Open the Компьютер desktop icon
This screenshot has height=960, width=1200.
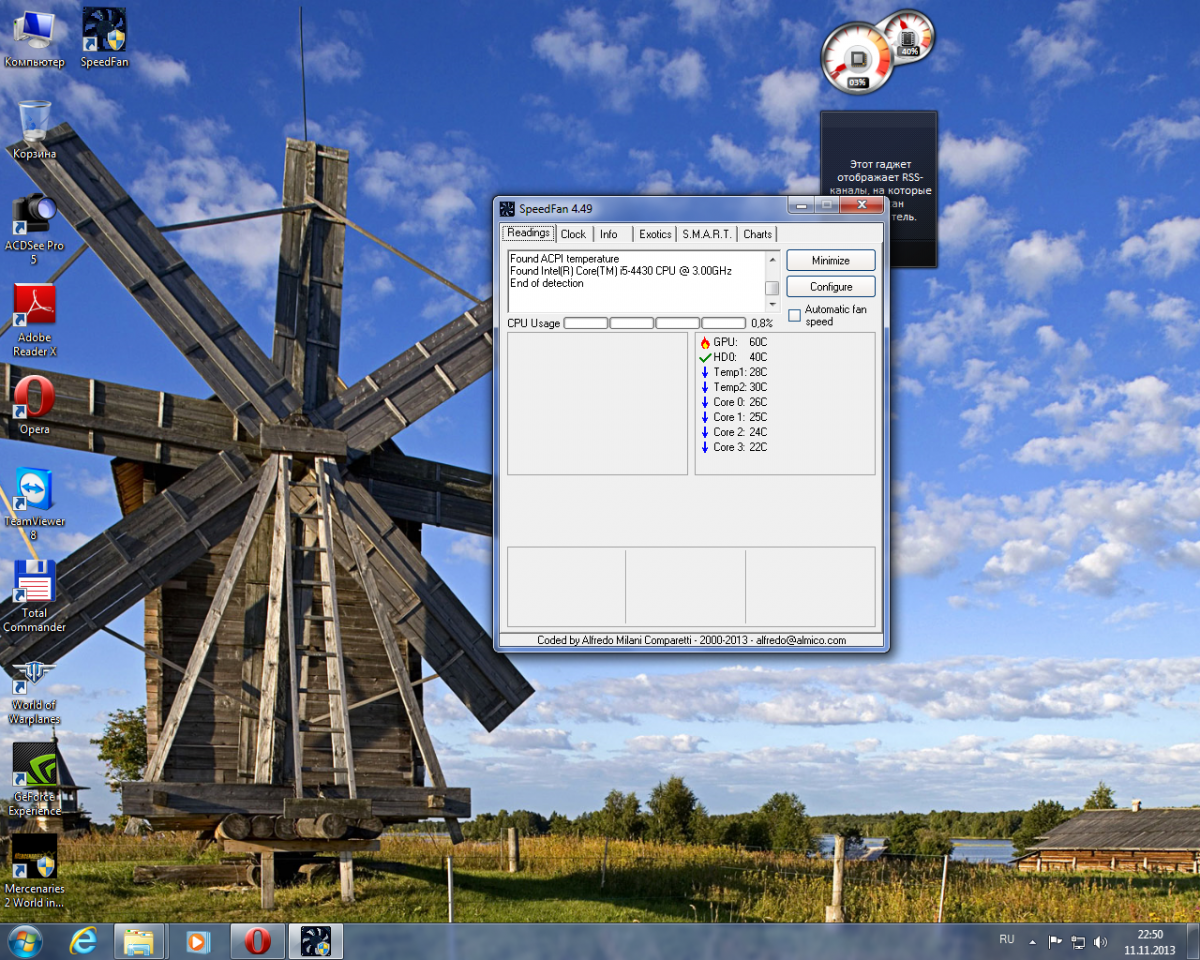coord(34,40)
